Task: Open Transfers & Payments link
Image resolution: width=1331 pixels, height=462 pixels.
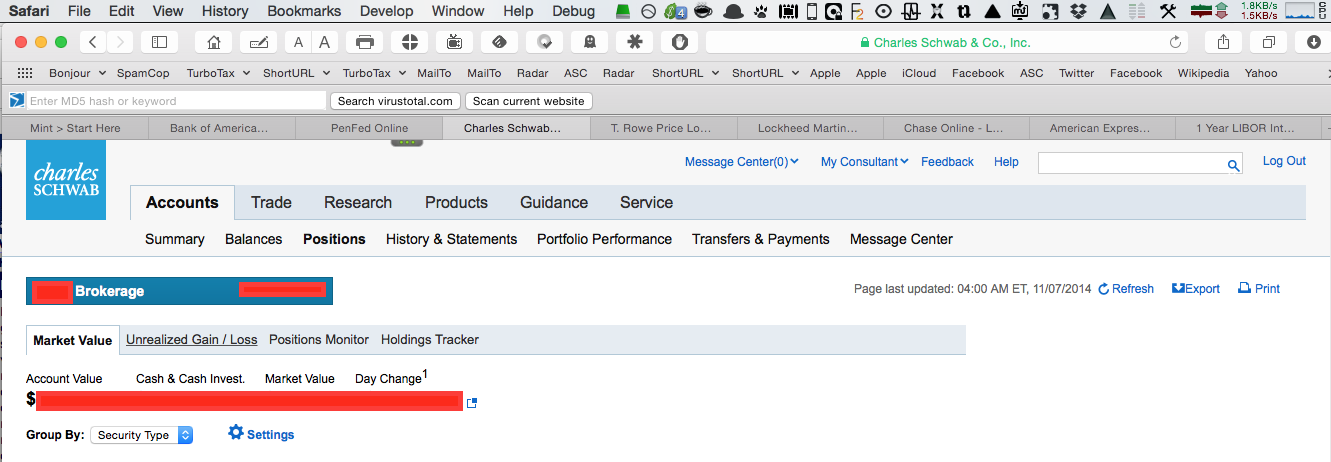Action: pyautogui.click(x=761, y=239)
